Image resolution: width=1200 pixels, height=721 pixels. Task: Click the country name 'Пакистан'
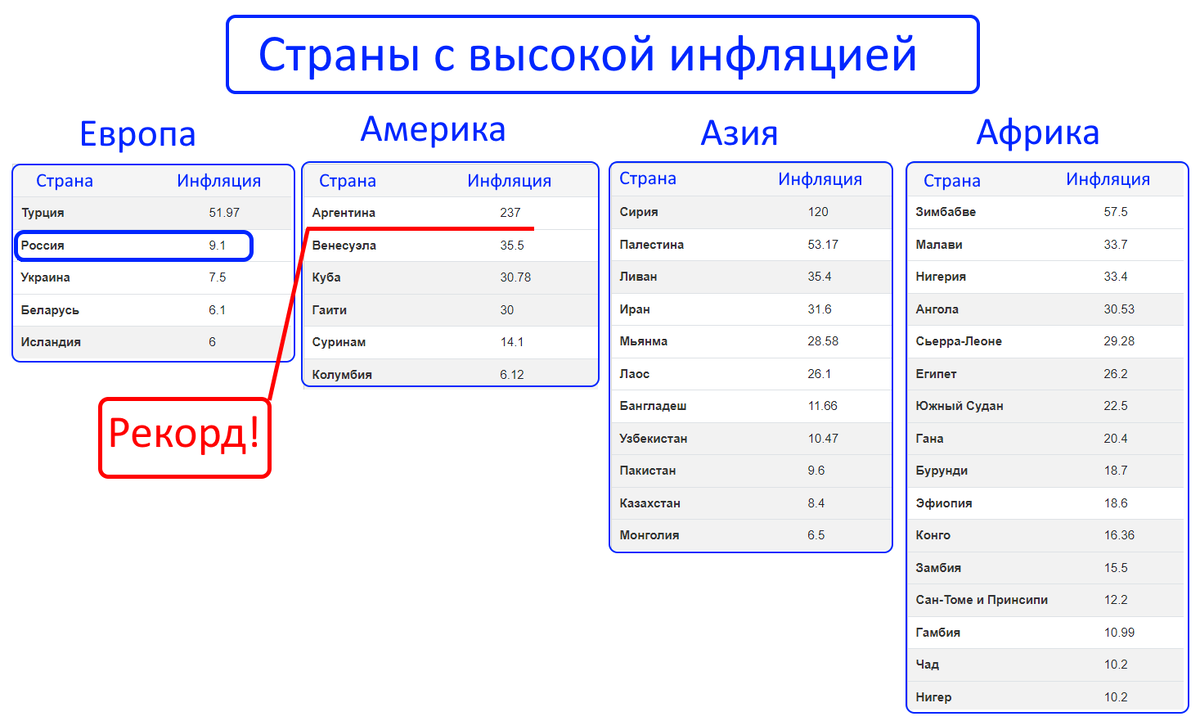(647, 470)
